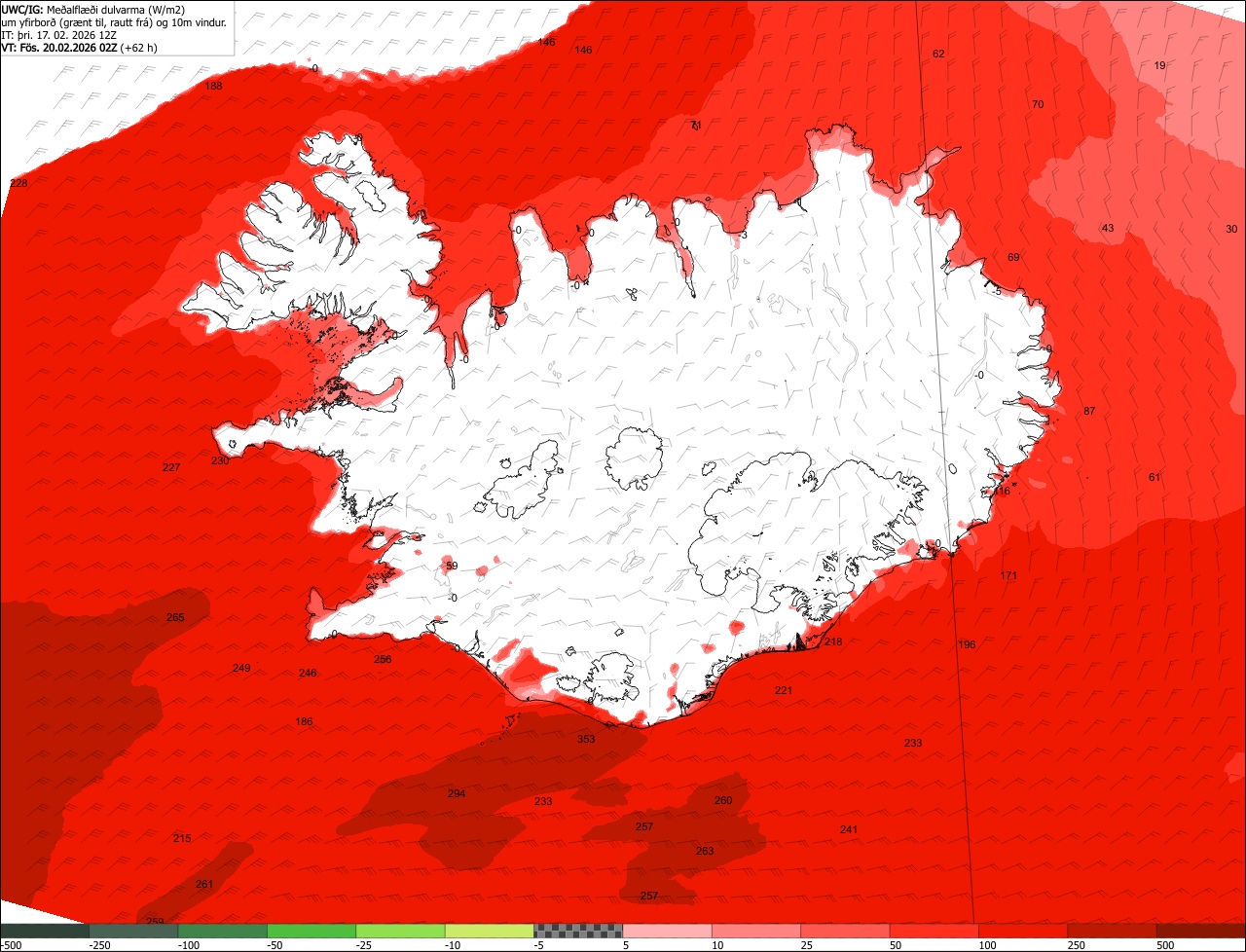Screen dimensions: 1246x952
Task: Click the map value 246
Action: point(308,673)
